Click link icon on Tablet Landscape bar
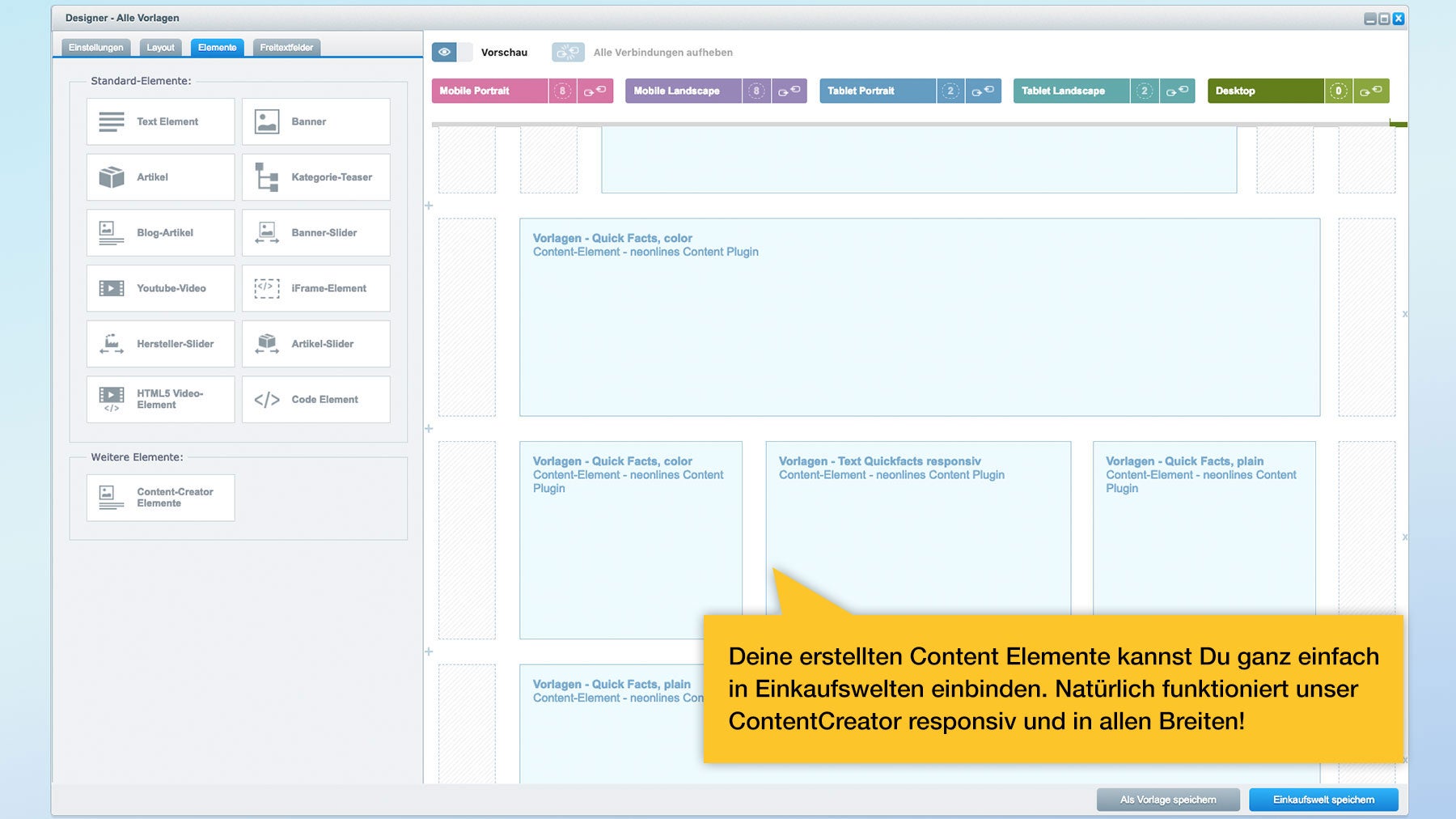 click(x=1178, y=91)
